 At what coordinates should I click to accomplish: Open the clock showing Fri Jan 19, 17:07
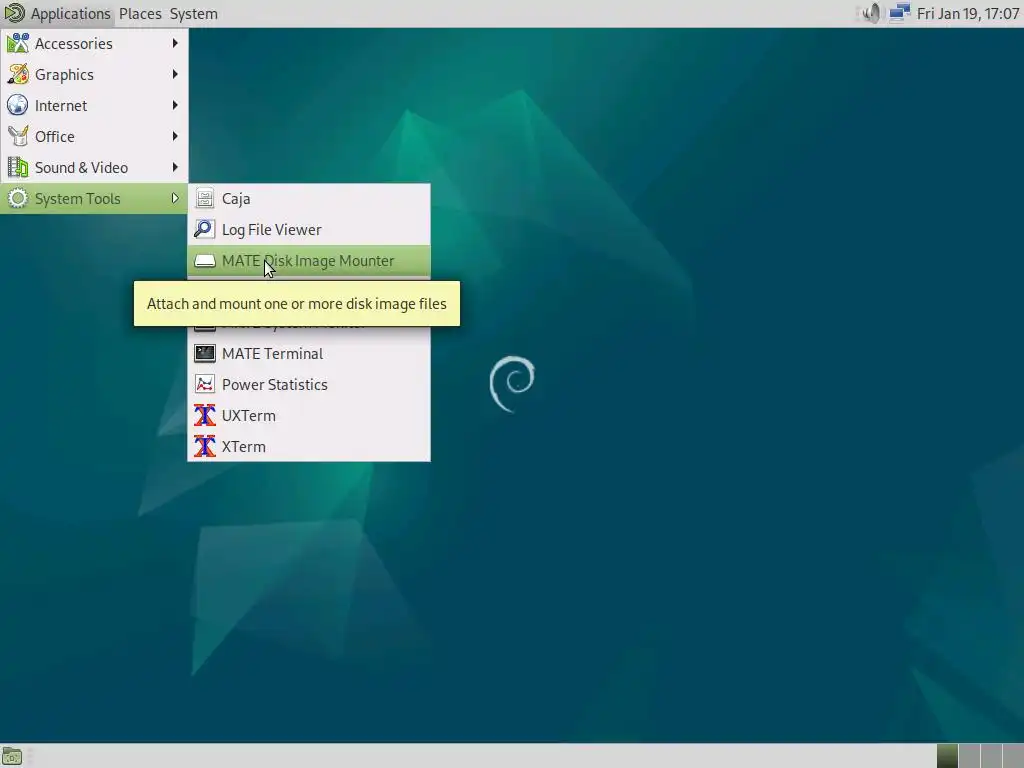[967, 14]
